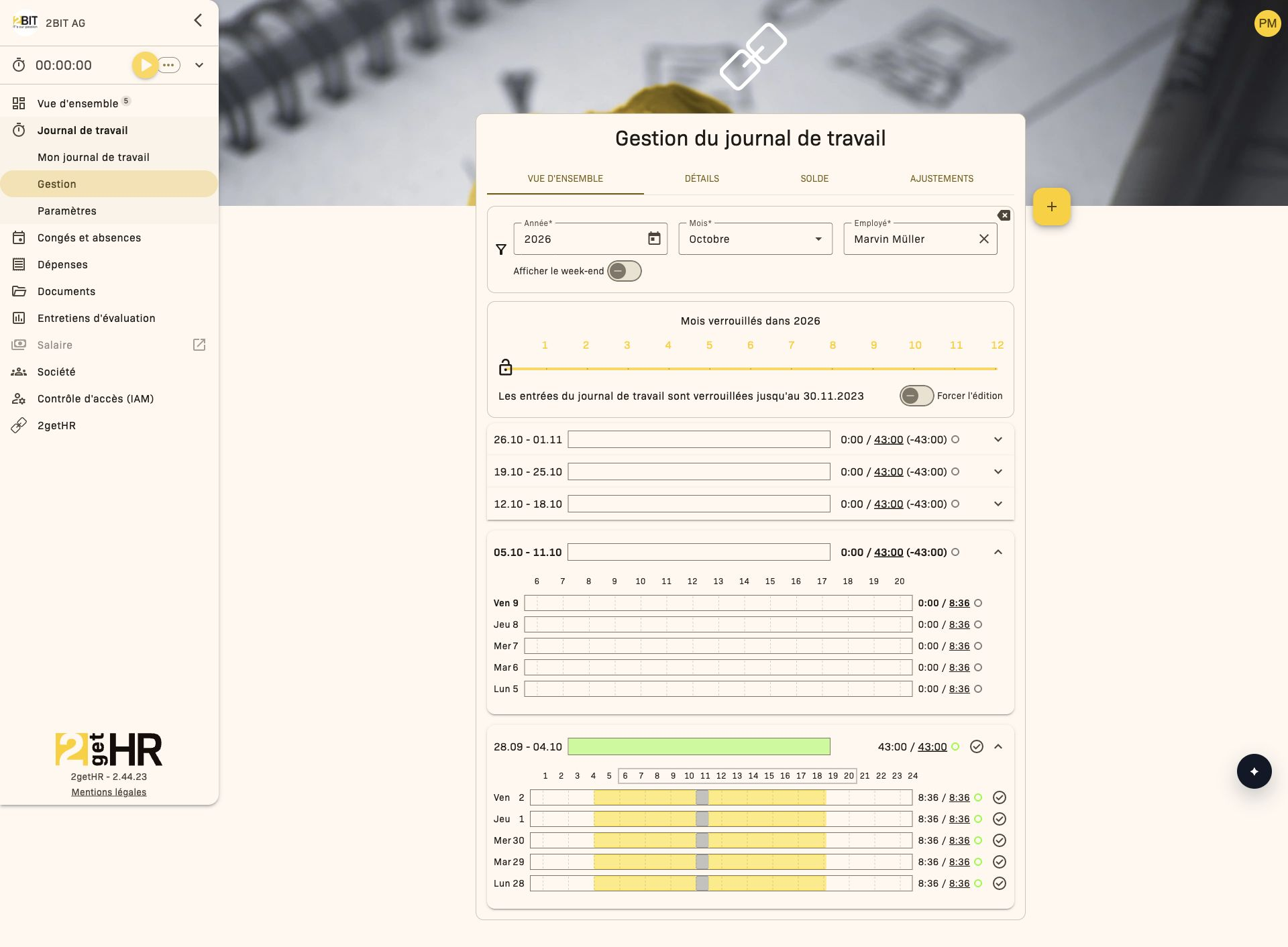This screenshot has width=1288, height=947.
Task: Click the yellow plus add button
Action: 1052,207
